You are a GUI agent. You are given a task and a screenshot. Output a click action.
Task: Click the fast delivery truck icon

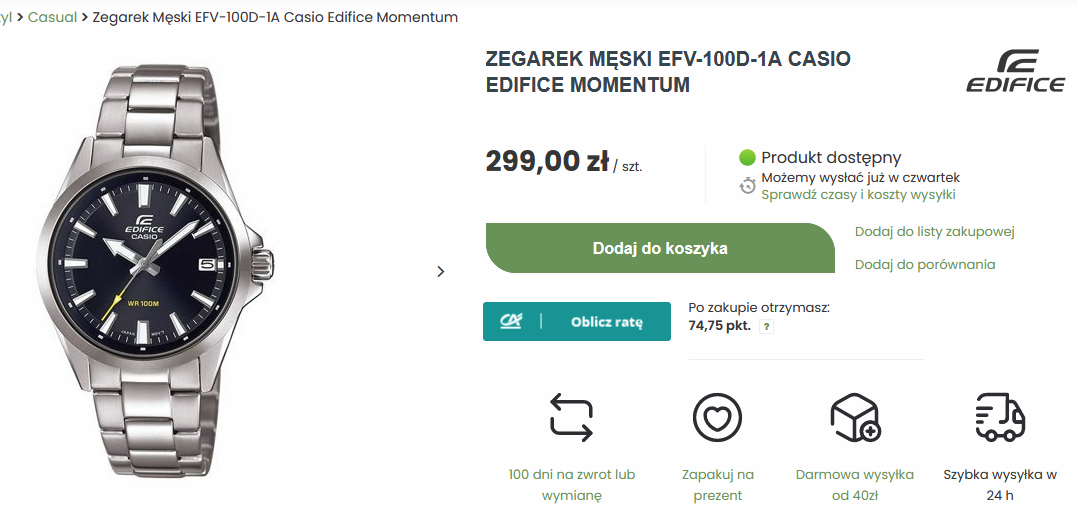tap(1000, 417)
